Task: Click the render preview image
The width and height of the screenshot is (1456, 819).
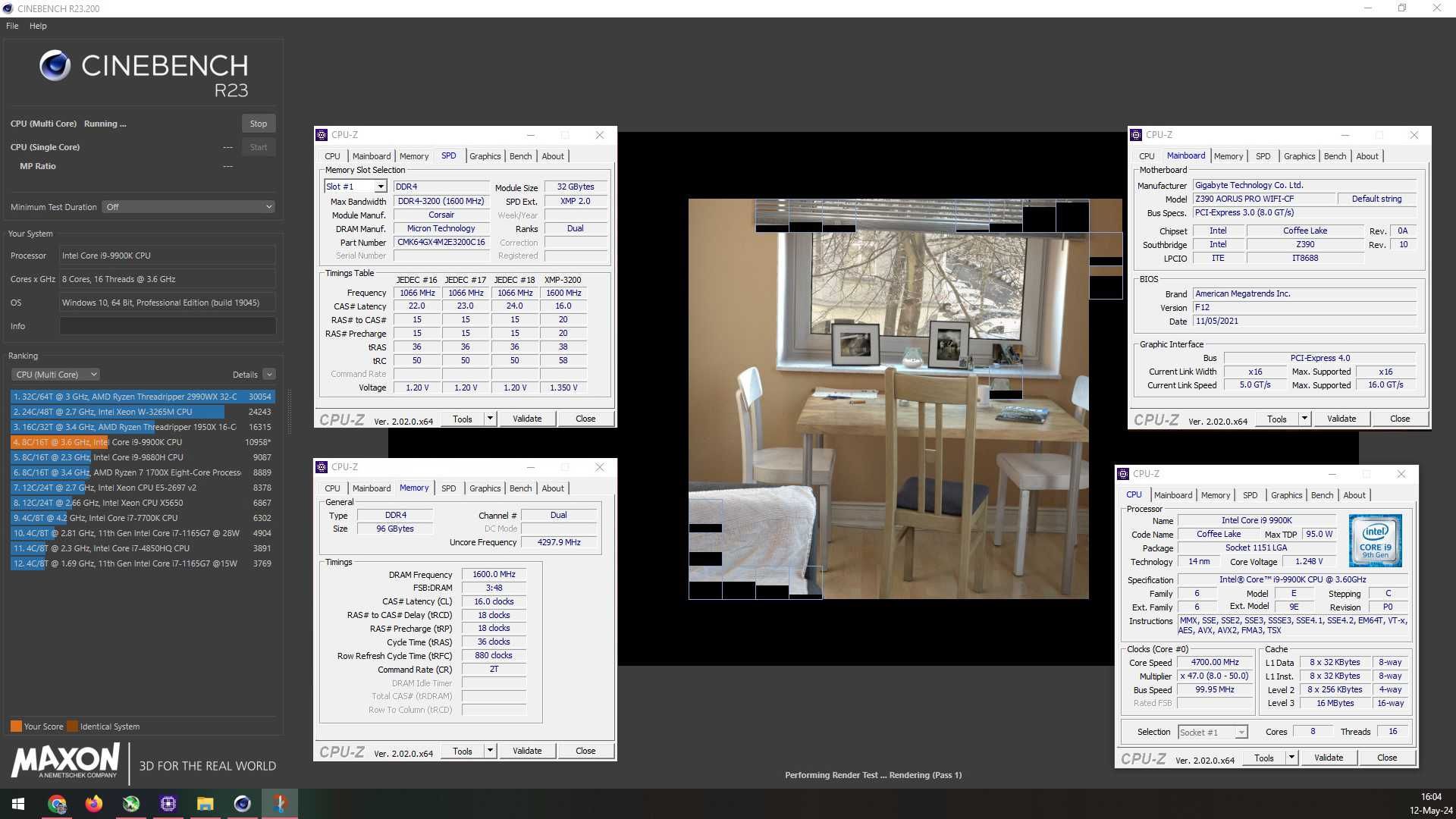Action: pos(888,399)
